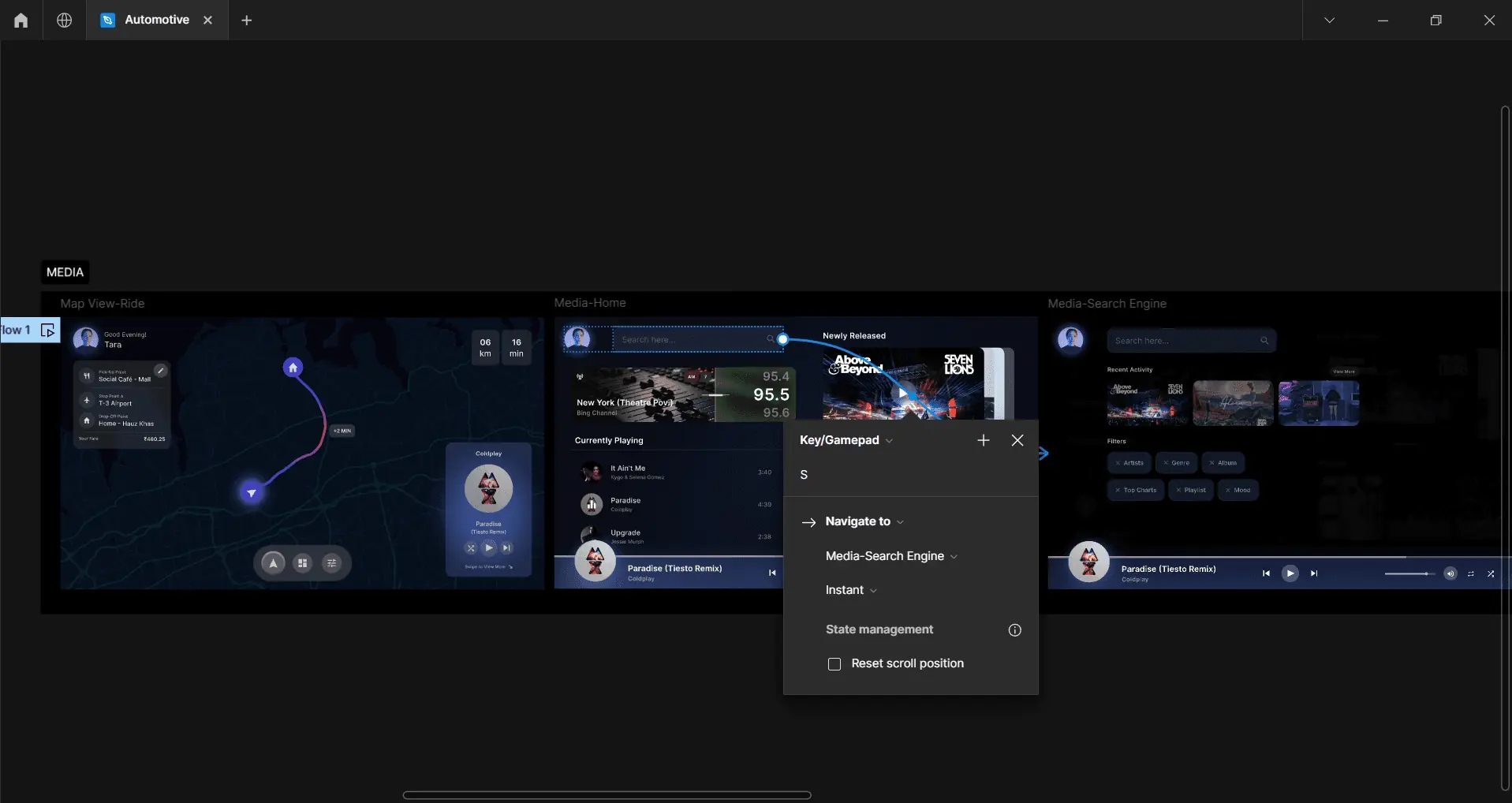Add a new tab with the plus icon
The width and height of the screenshot is (1512, 803).
(247, 21)
